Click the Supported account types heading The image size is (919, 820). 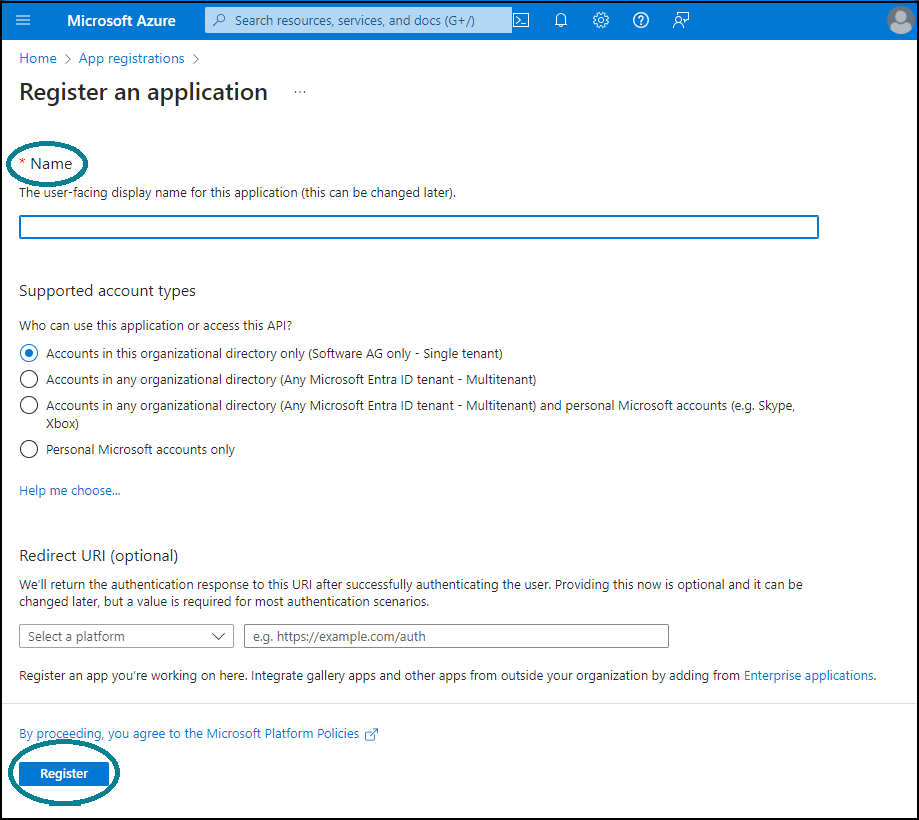(x=107, y=291)
